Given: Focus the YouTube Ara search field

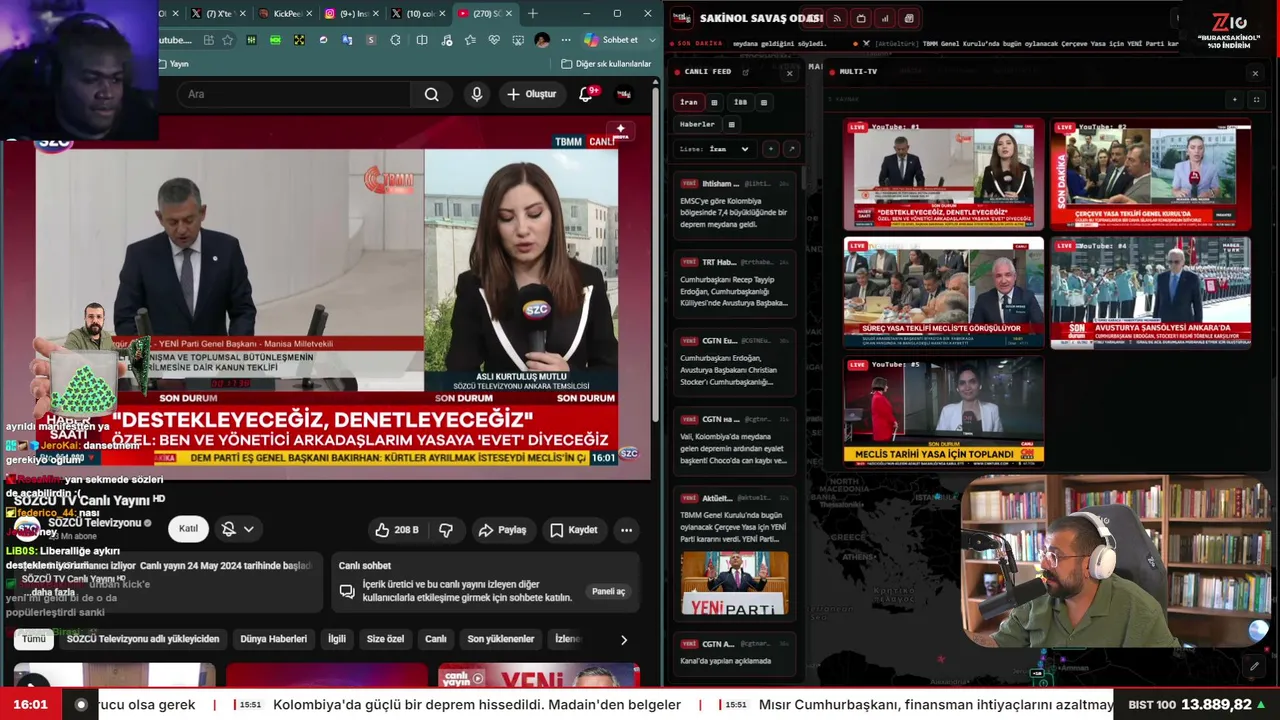Looking at the screenshot, I should tap(295, 94).
